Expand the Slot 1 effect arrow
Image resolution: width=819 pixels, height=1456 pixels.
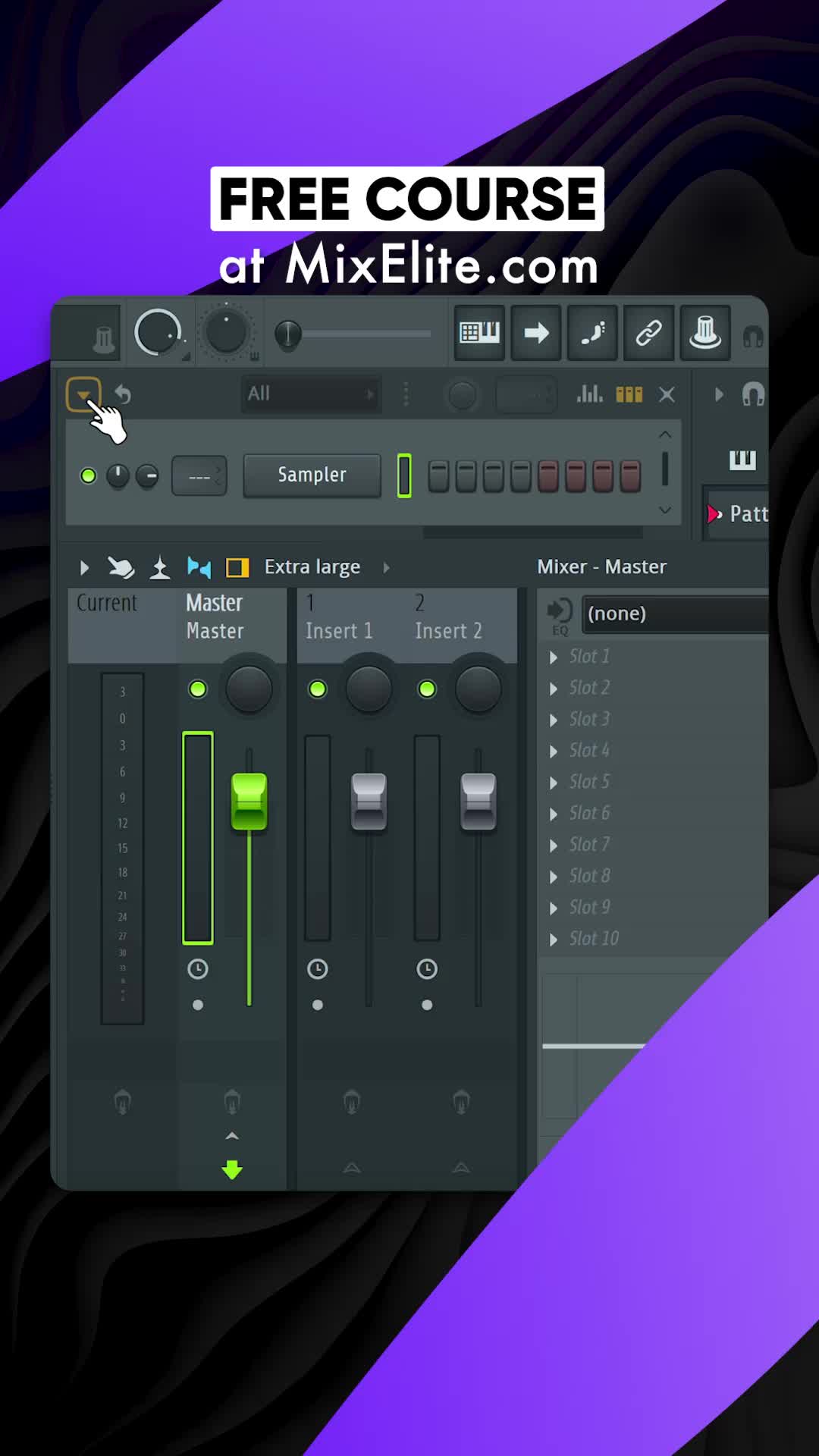554,657
